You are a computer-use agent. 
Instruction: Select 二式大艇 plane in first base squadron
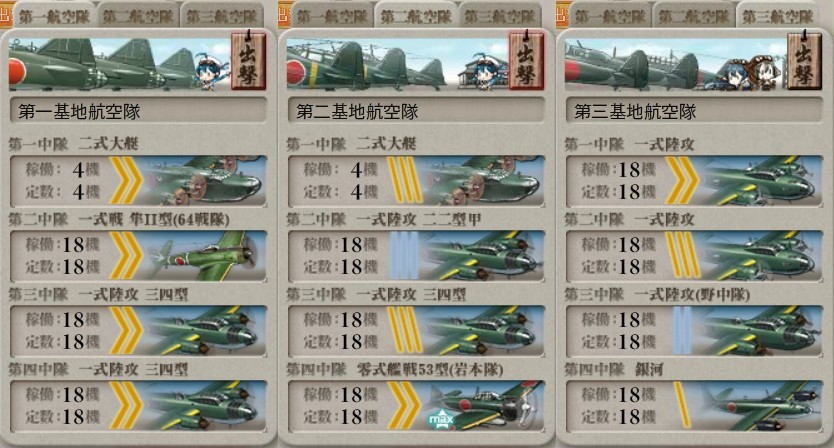(138, 181)
